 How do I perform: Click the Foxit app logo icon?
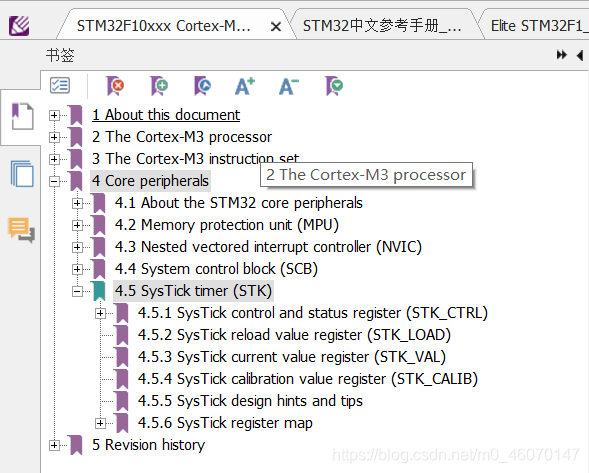coord(19,26)
